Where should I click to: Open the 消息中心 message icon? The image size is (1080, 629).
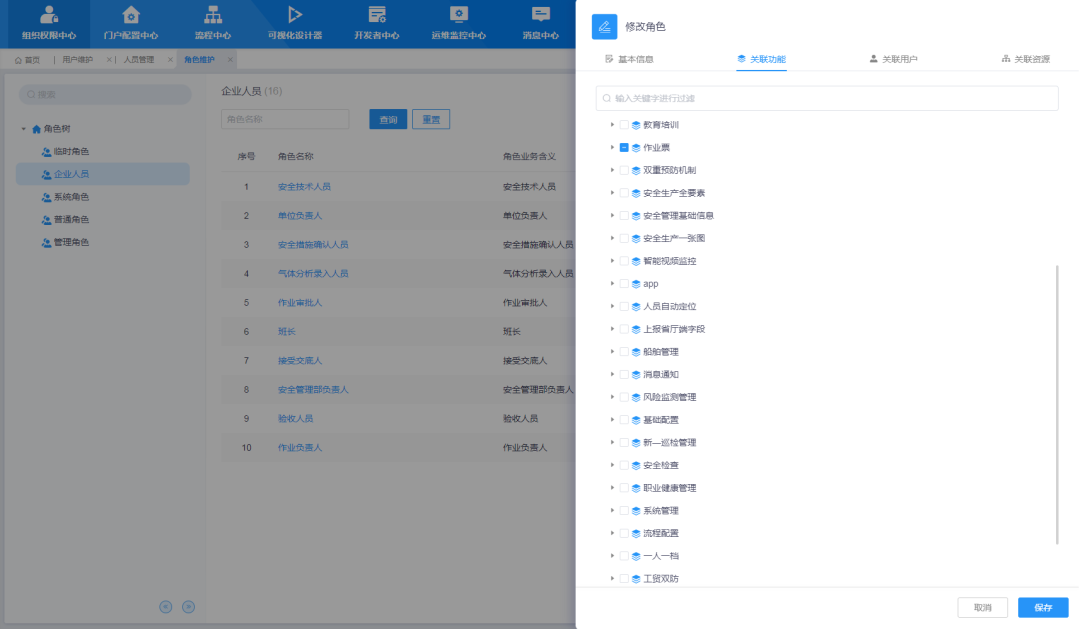(x=540, y=15)
